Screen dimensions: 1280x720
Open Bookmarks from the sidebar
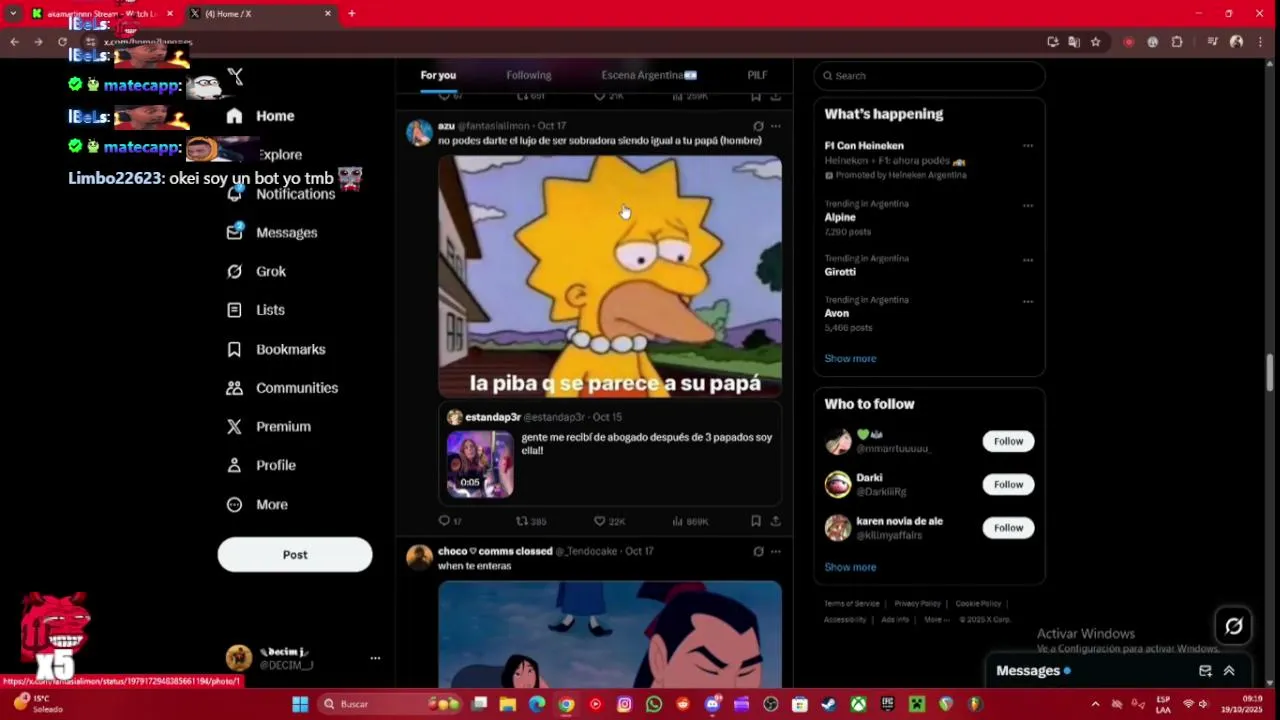pyautogui.click(x=276, y=349)
